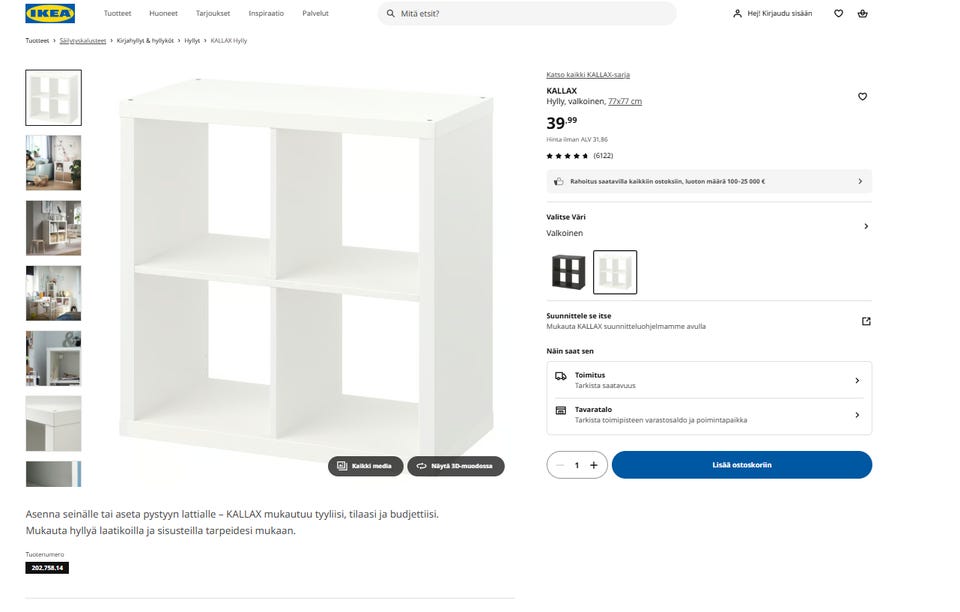Click Hyllyt breadcrumb
The height and width of the screenshot is (612, 960).
(192, 40)
